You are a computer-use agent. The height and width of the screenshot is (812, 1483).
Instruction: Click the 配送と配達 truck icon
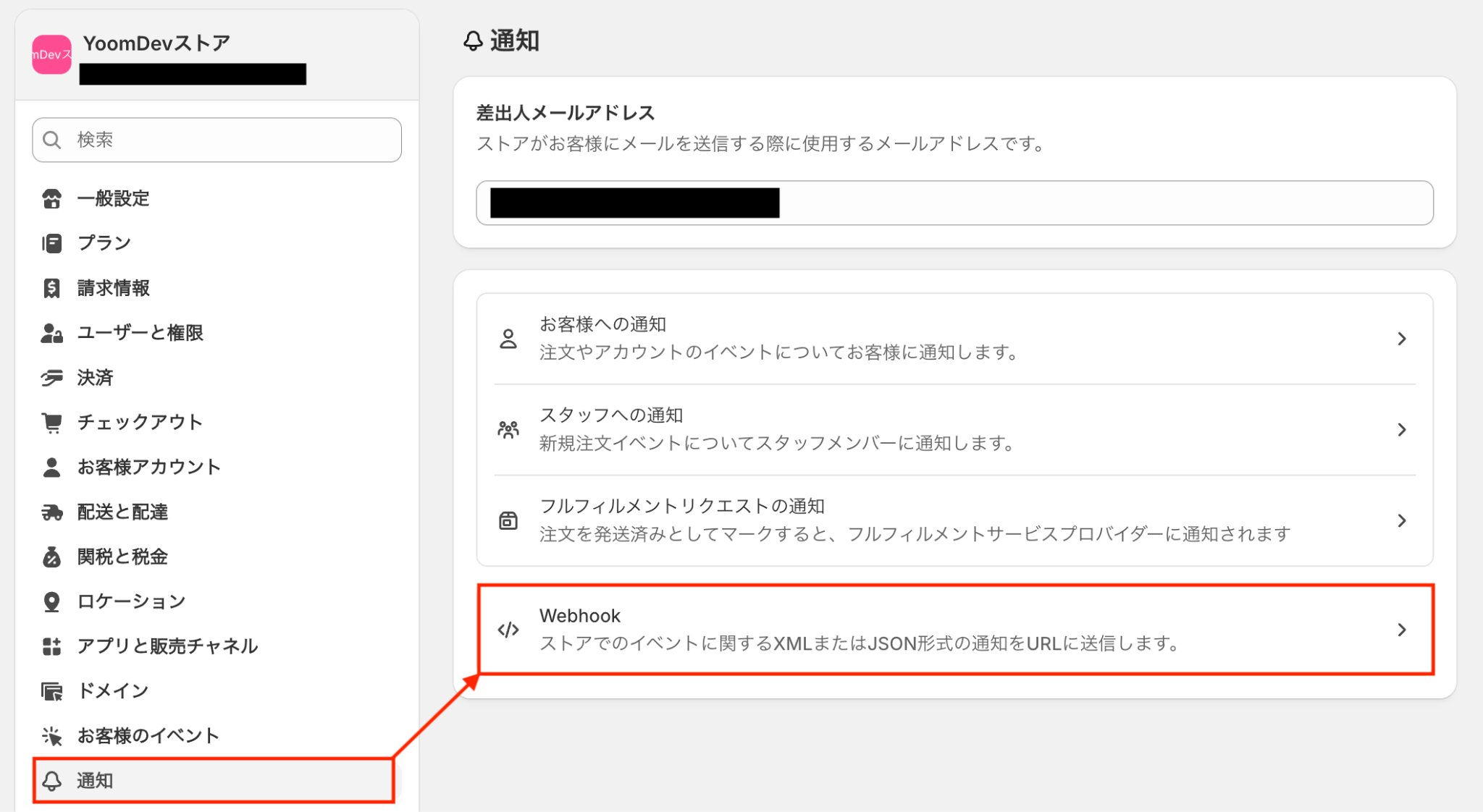[51, 512]
